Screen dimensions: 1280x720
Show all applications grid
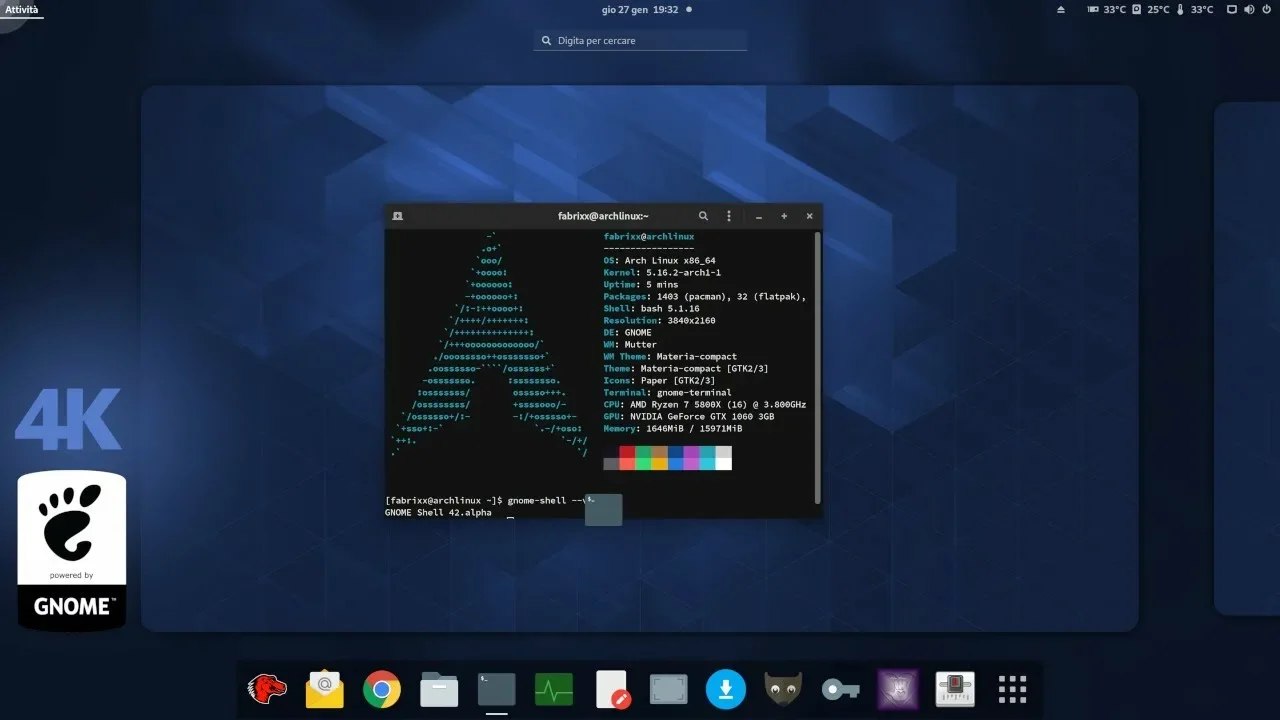tap(1012, 689)
